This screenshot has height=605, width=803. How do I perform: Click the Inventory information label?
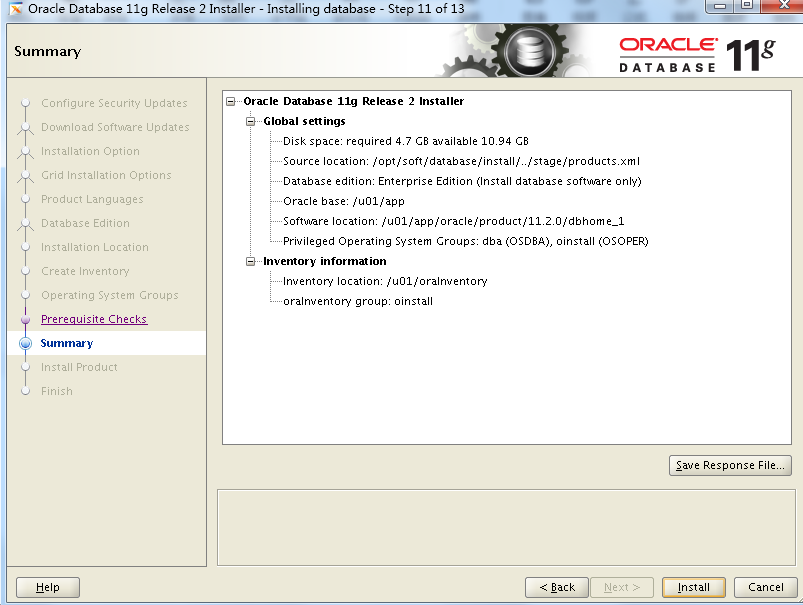pyautogui.click(x=325, y=261)
